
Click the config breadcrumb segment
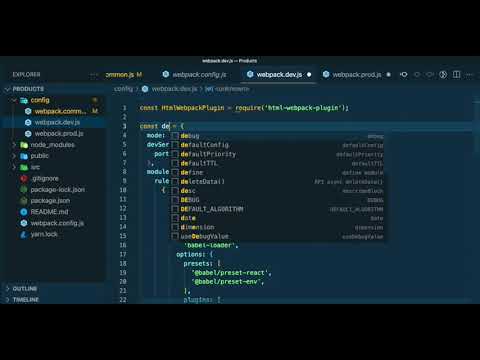point(123,89)
